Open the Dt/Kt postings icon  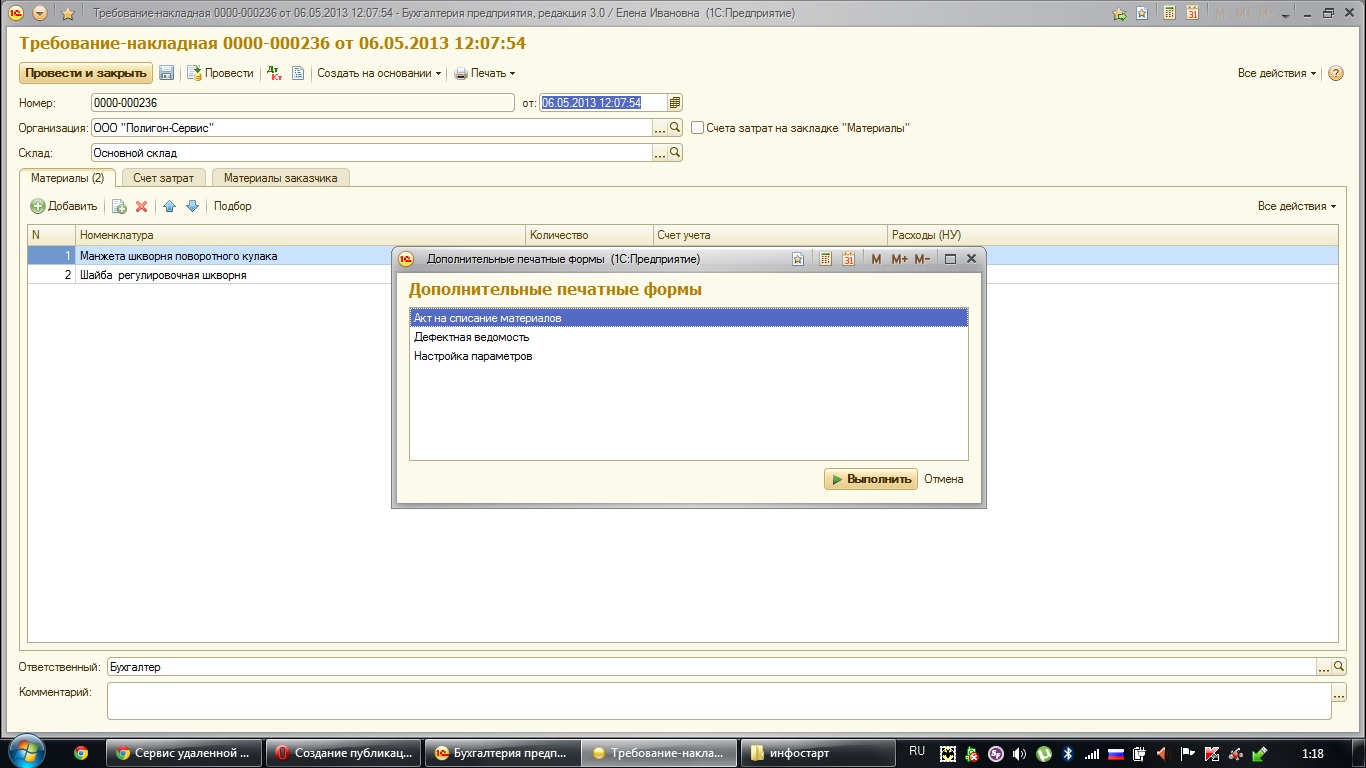click(275, 73)
